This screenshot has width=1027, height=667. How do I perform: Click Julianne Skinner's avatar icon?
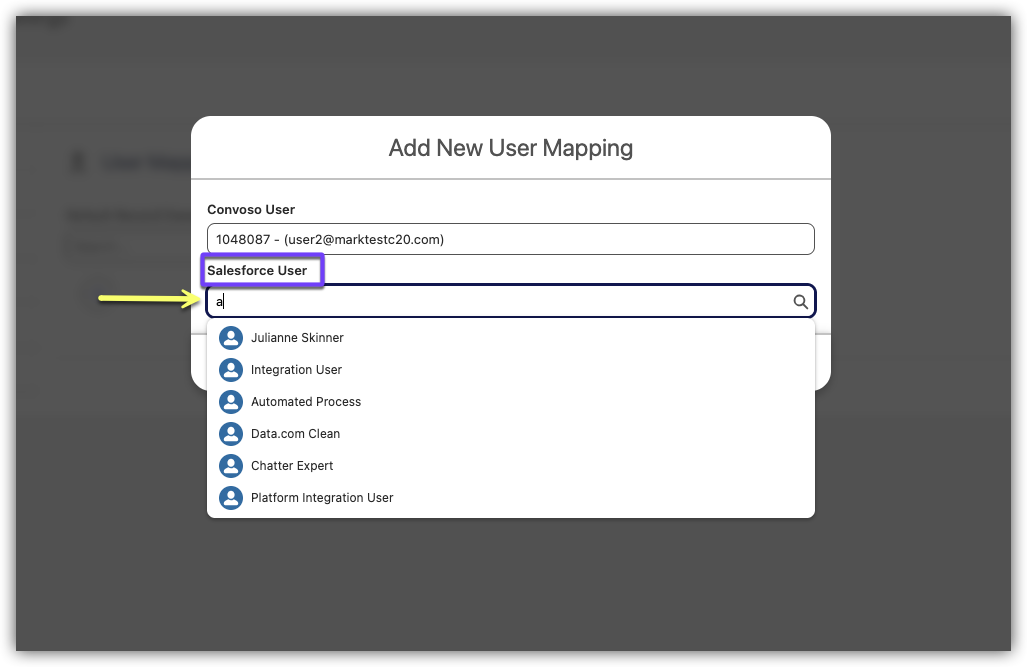click(231, 338)
